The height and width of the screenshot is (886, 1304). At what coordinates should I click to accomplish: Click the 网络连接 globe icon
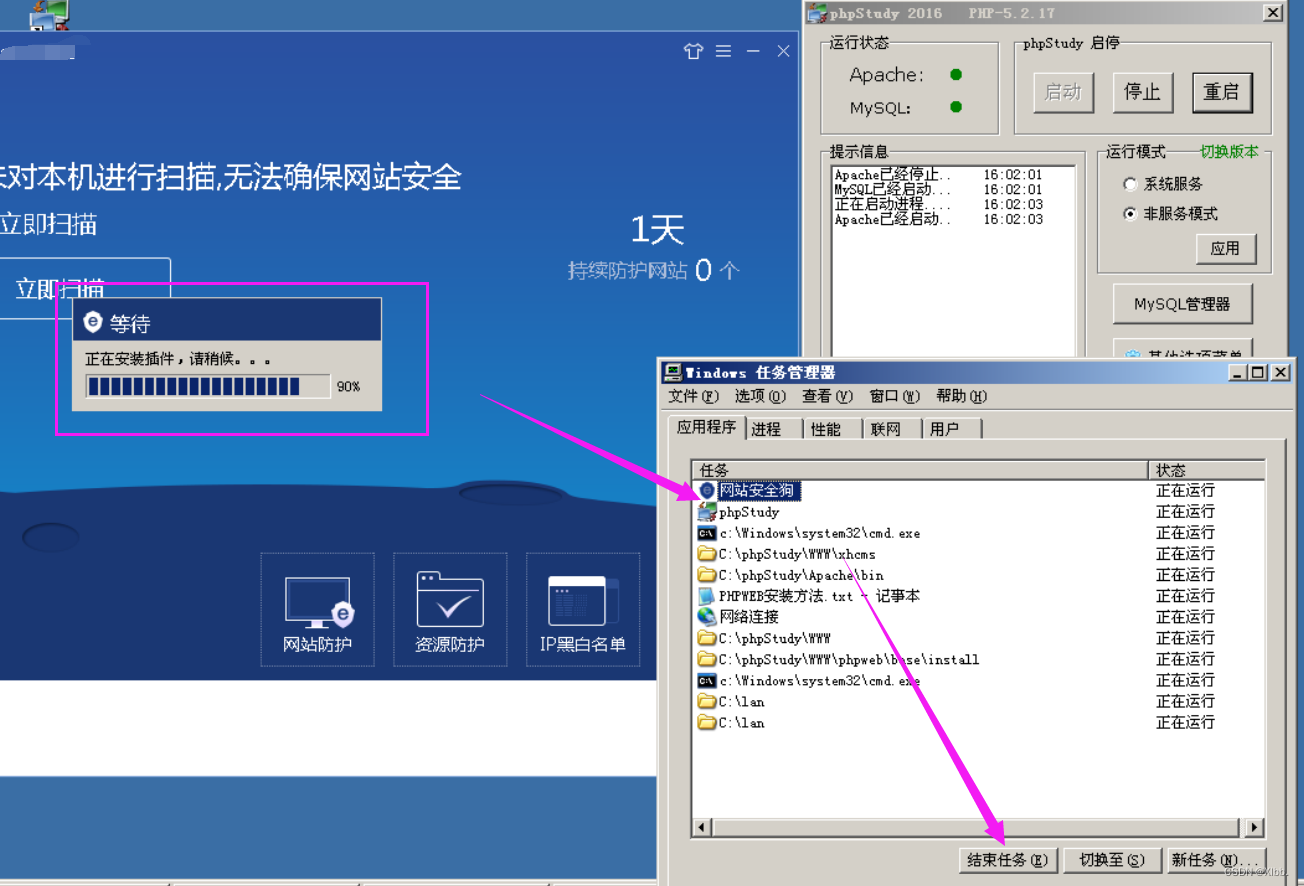click(707, 617)
